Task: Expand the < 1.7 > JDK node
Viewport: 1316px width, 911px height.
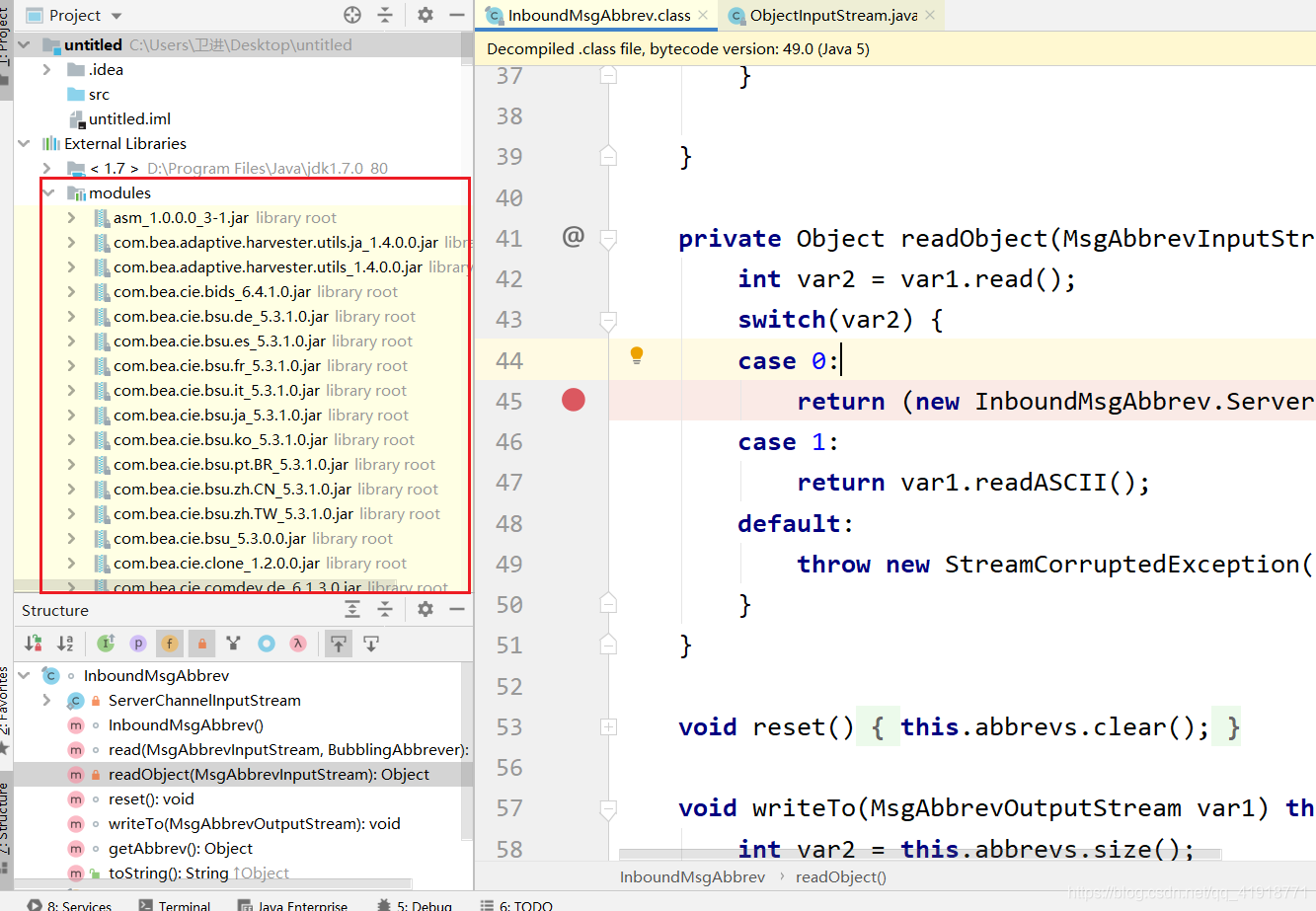Action: point(46,168)
